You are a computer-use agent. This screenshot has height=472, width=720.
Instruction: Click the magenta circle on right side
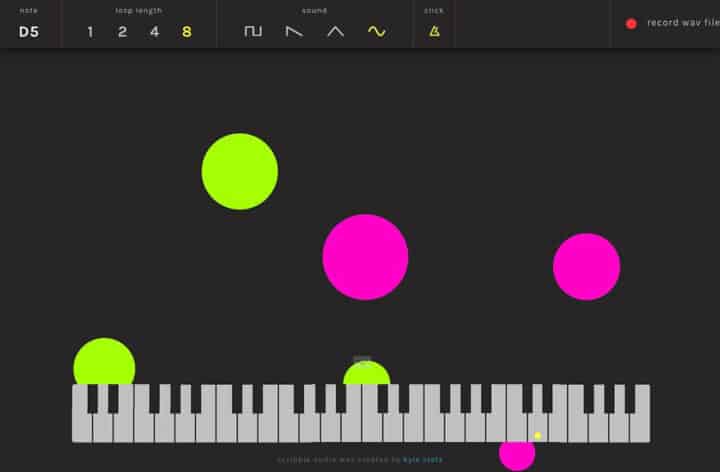(586, 266)
